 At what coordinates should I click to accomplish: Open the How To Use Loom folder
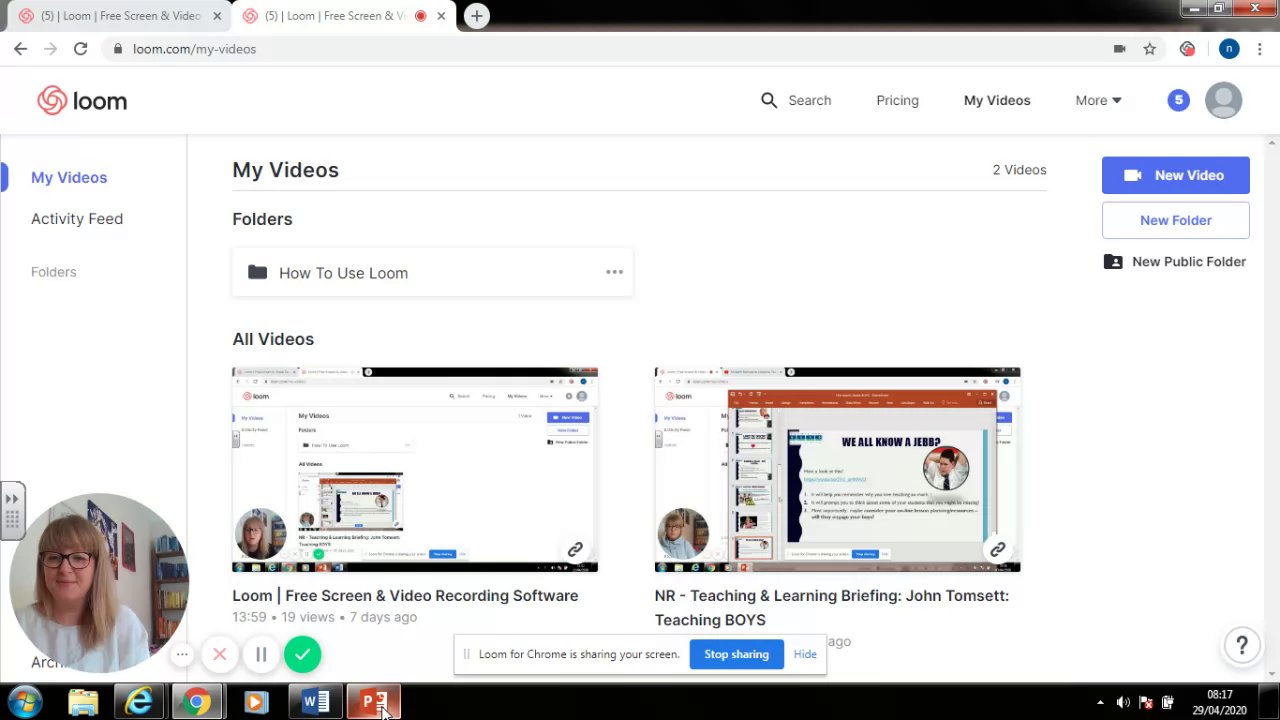tap(432, 272)
